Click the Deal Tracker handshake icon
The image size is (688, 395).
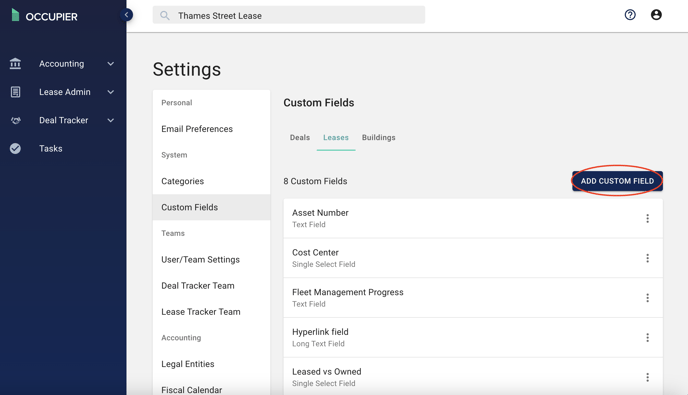(x=15, y=120)
